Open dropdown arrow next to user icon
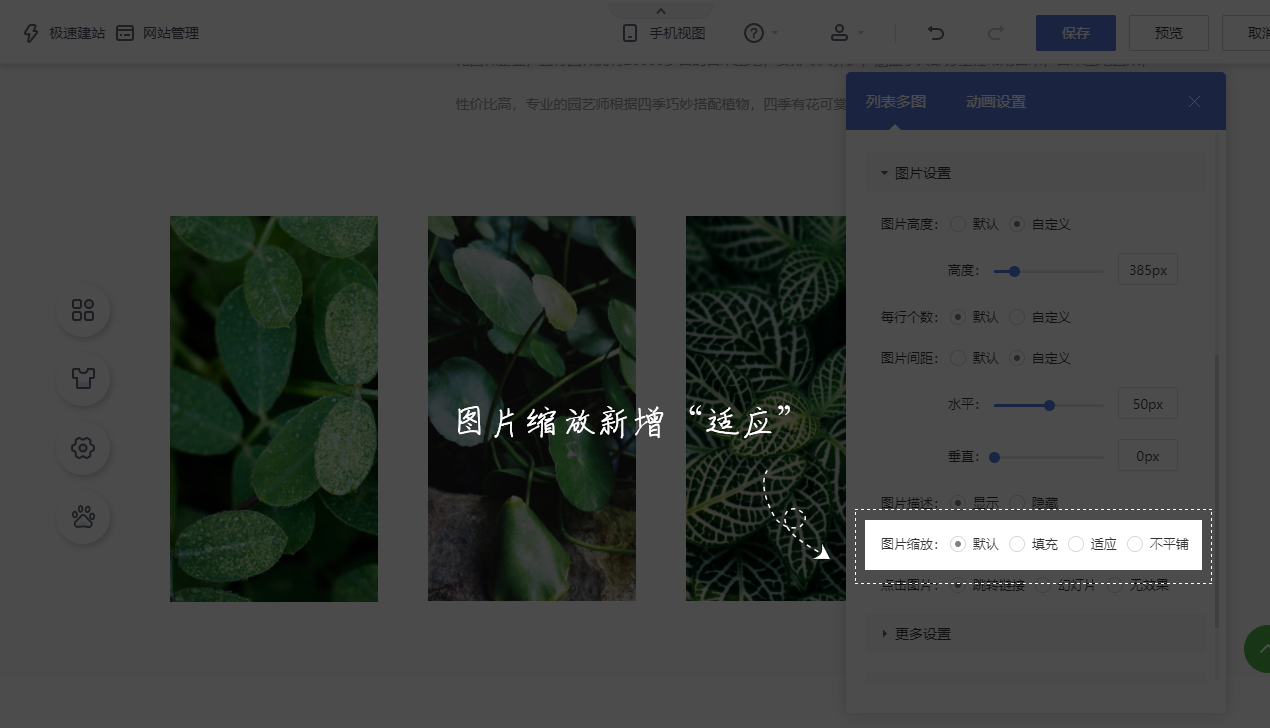1270x728 pixels. 861,33
